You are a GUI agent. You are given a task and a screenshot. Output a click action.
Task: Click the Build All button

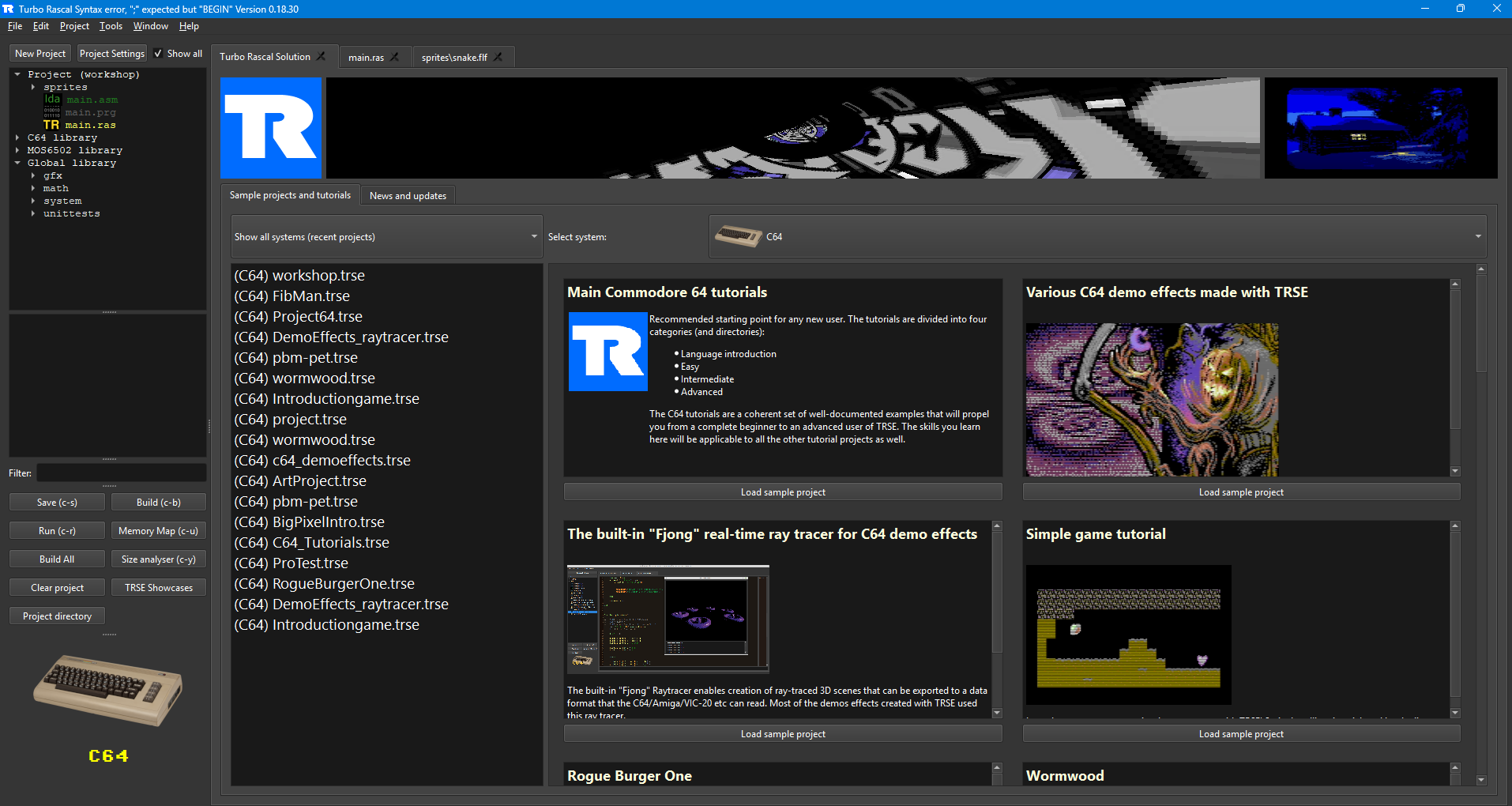point(57,559)
